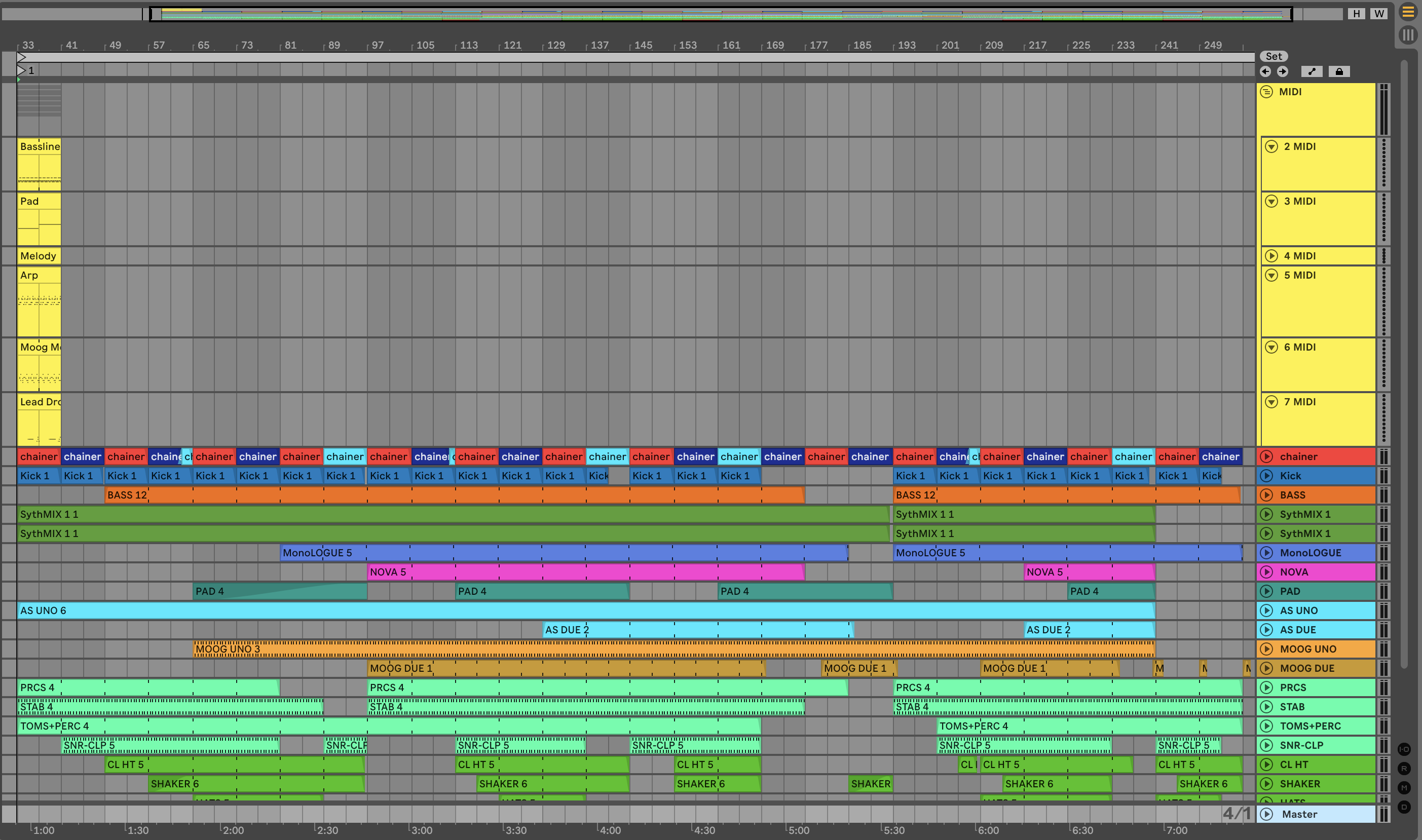This screenshot has height=840, width=1422.
Task: Toggle the Mixer (M) show/hide button
Action: tap(1404, 788)
